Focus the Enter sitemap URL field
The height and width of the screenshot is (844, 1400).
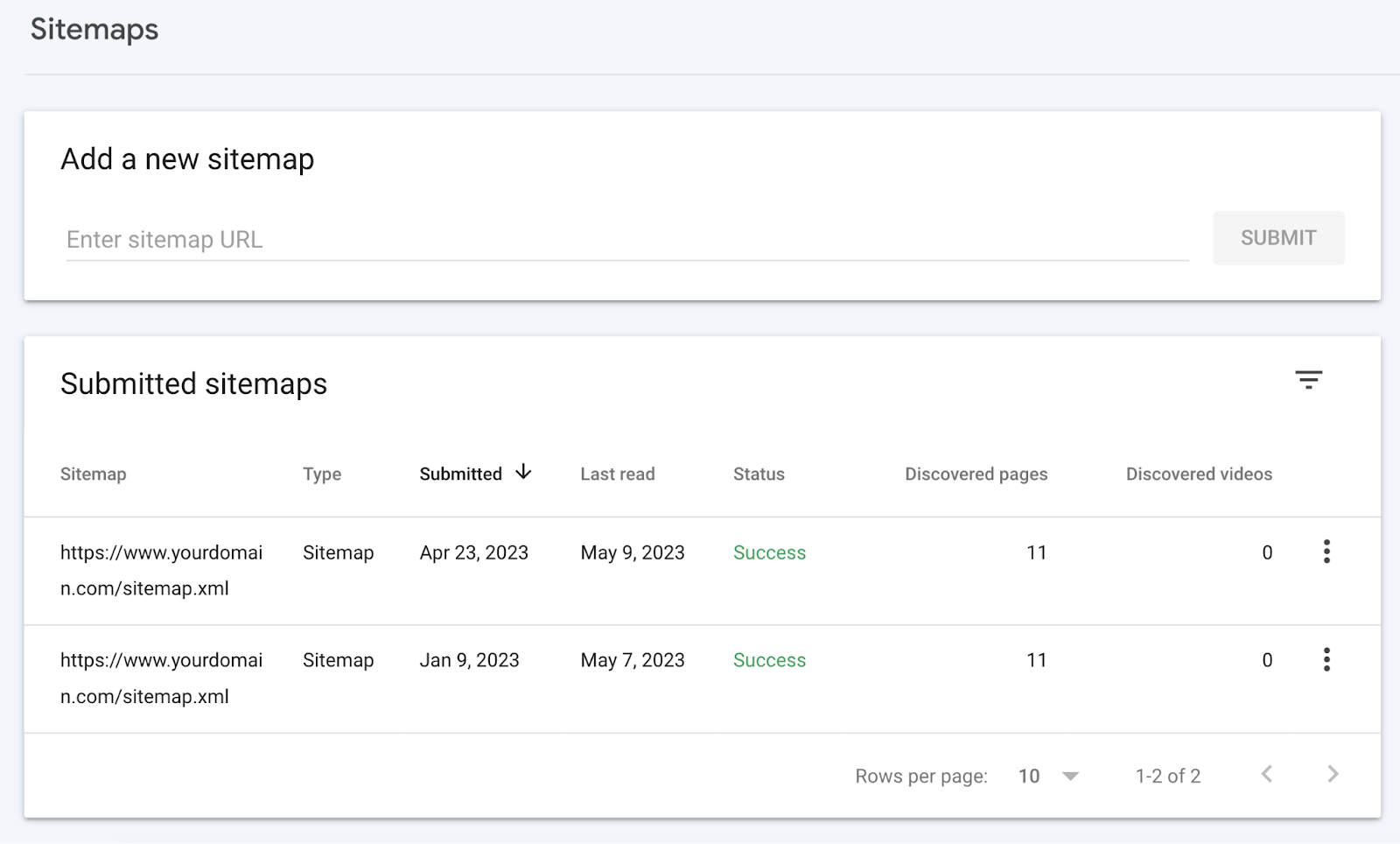point(626,240)
